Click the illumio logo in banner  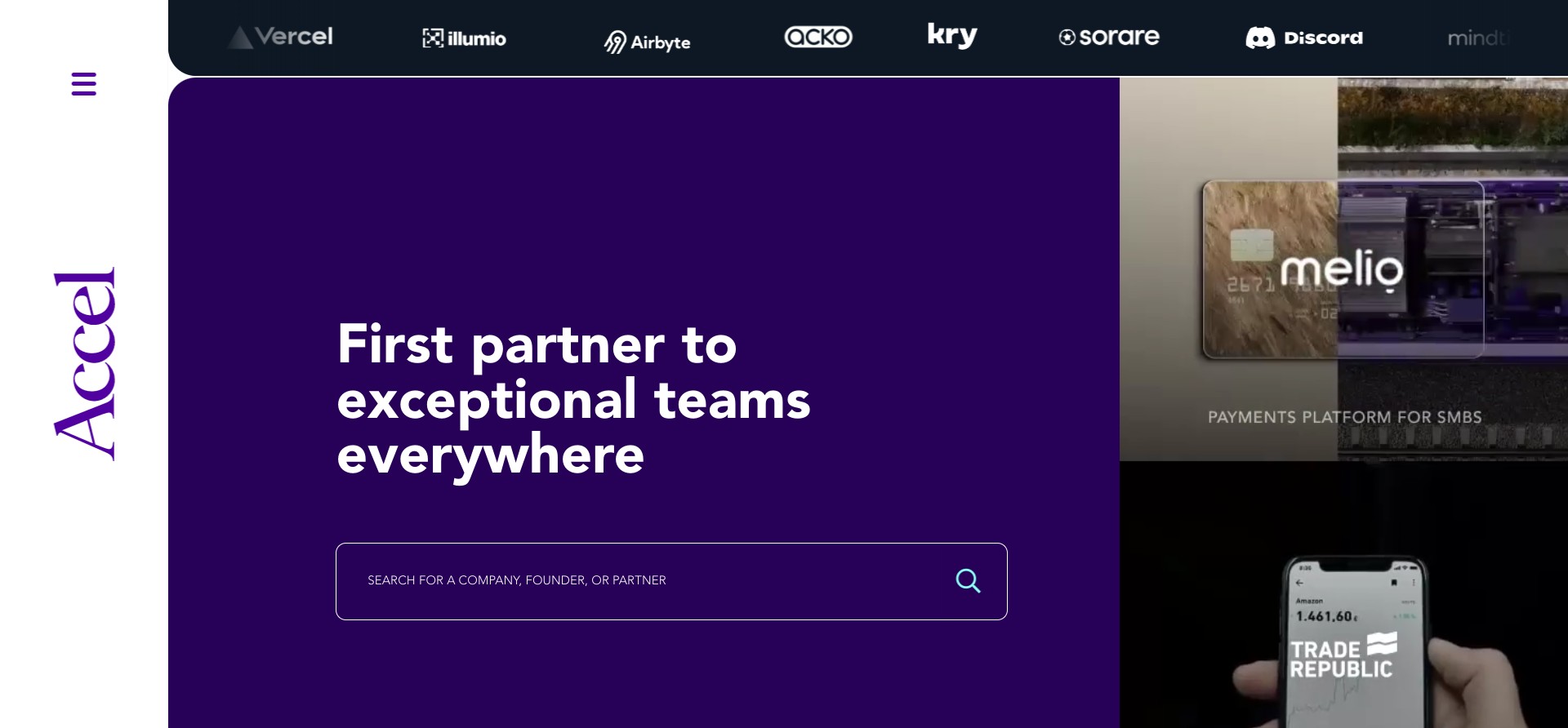(464, 38)
